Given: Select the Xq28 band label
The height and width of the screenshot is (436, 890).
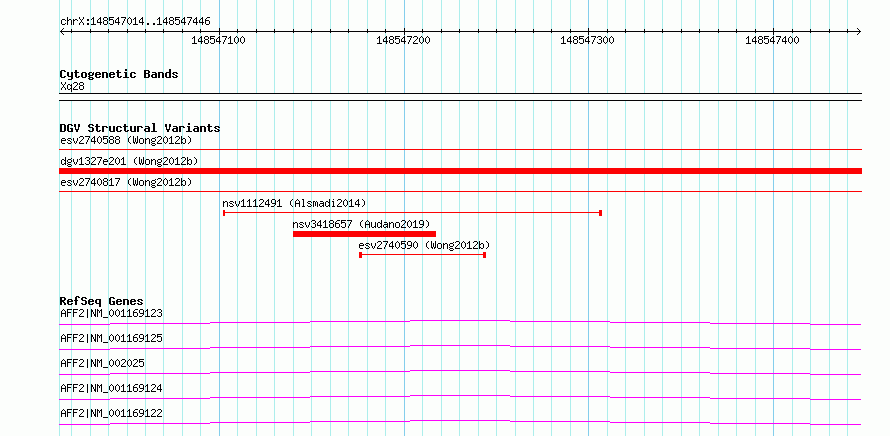Looking at the screenshot, I should [x=72, y=86].
